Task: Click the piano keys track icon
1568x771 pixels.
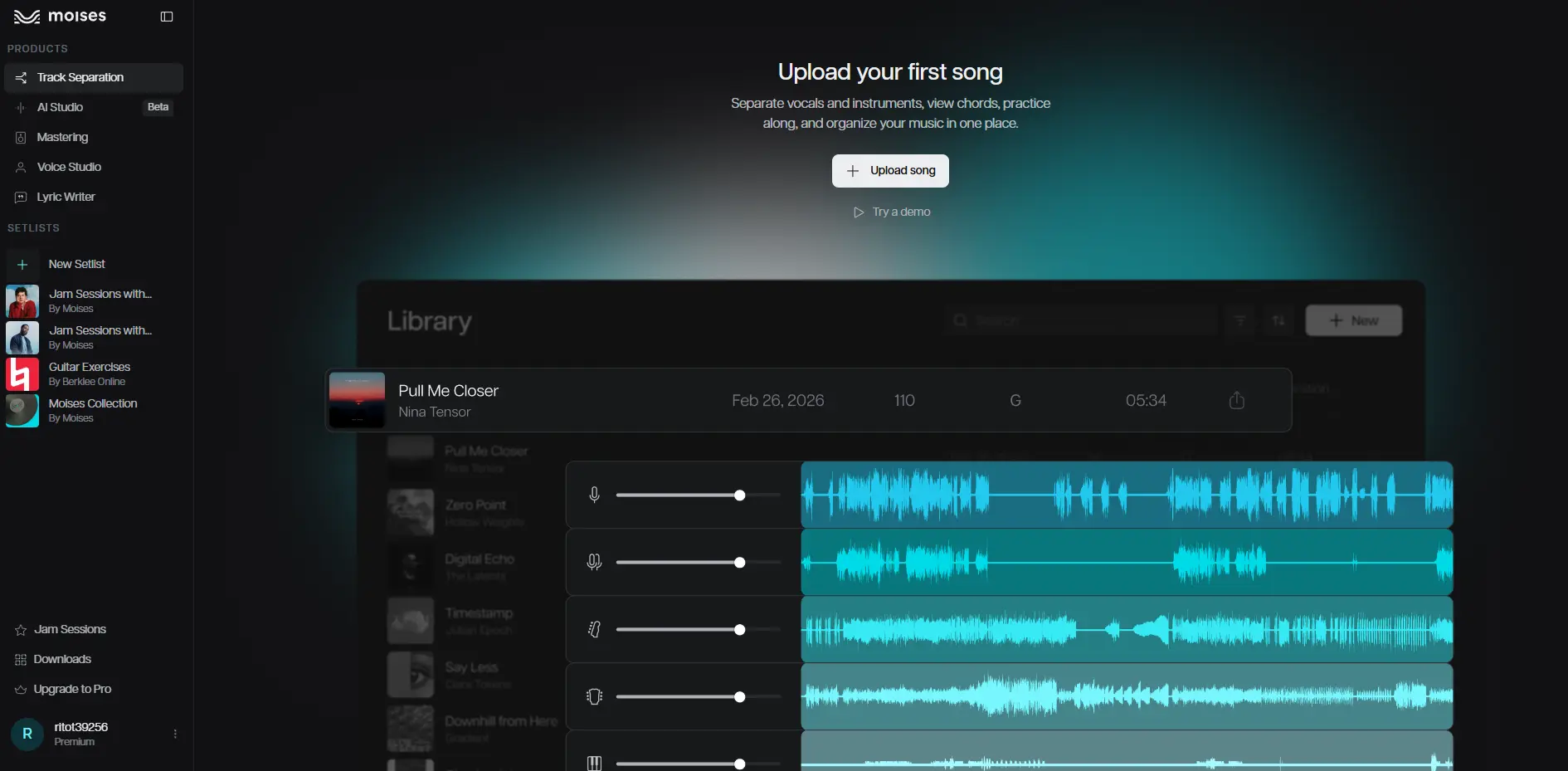Action: 594,763
